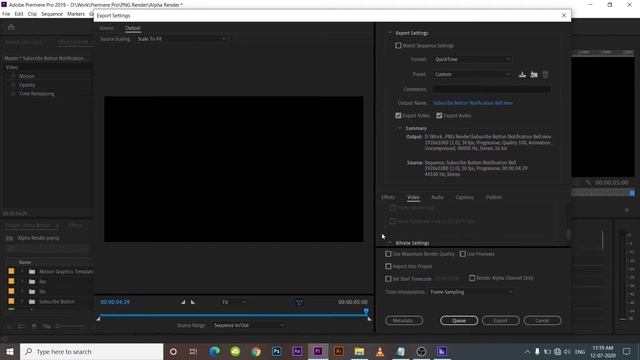
Task: Uncheck the Export Audio checkbox
Action: pyautogui.click(x=439, y=116)
